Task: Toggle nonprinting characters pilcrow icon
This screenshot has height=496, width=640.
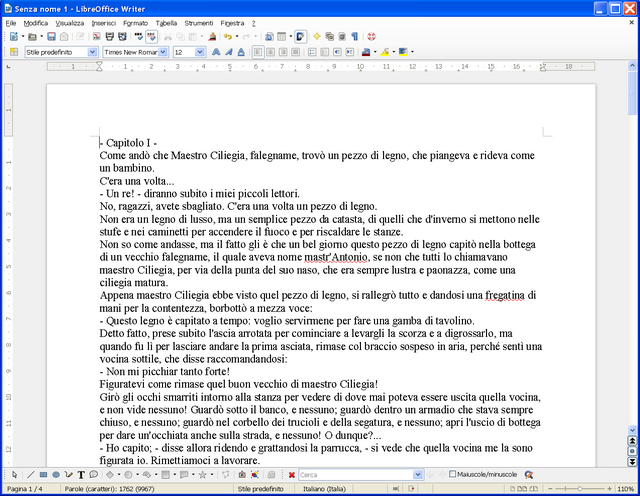Action: point(354,37)
